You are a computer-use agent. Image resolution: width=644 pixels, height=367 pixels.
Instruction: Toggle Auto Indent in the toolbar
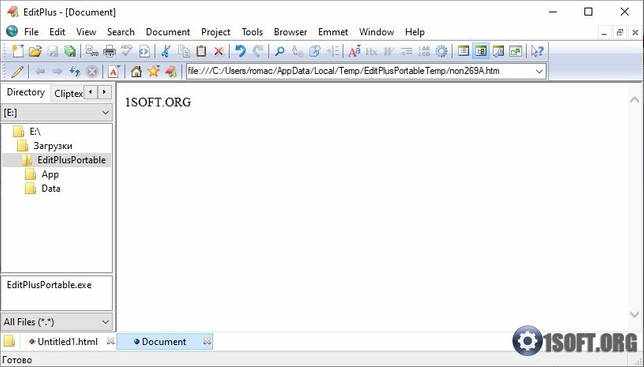[407, 51]
